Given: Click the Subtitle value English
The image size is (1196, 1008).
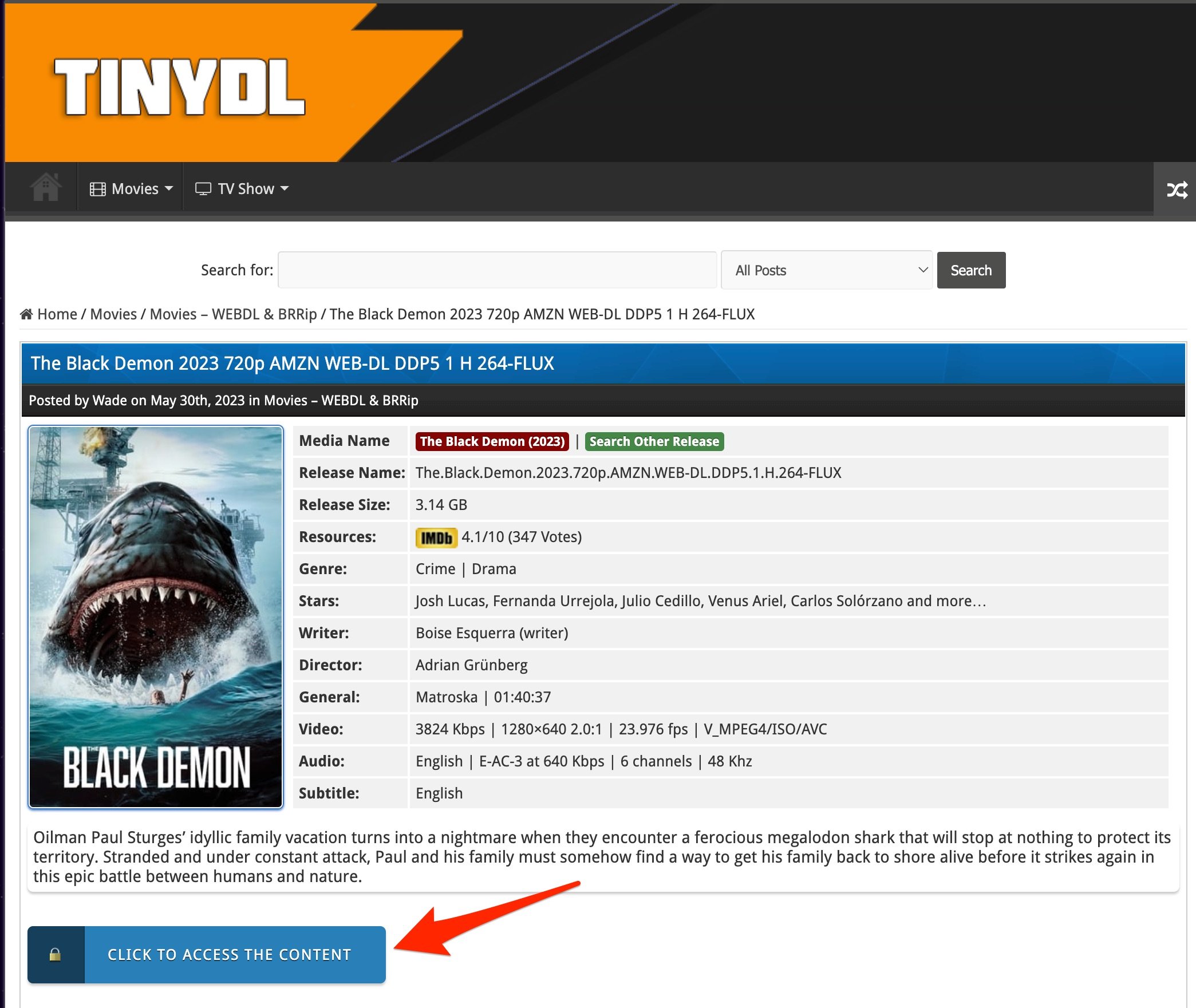Looking at the screenshot, I should pyautogui.click(x=439, y=793).
